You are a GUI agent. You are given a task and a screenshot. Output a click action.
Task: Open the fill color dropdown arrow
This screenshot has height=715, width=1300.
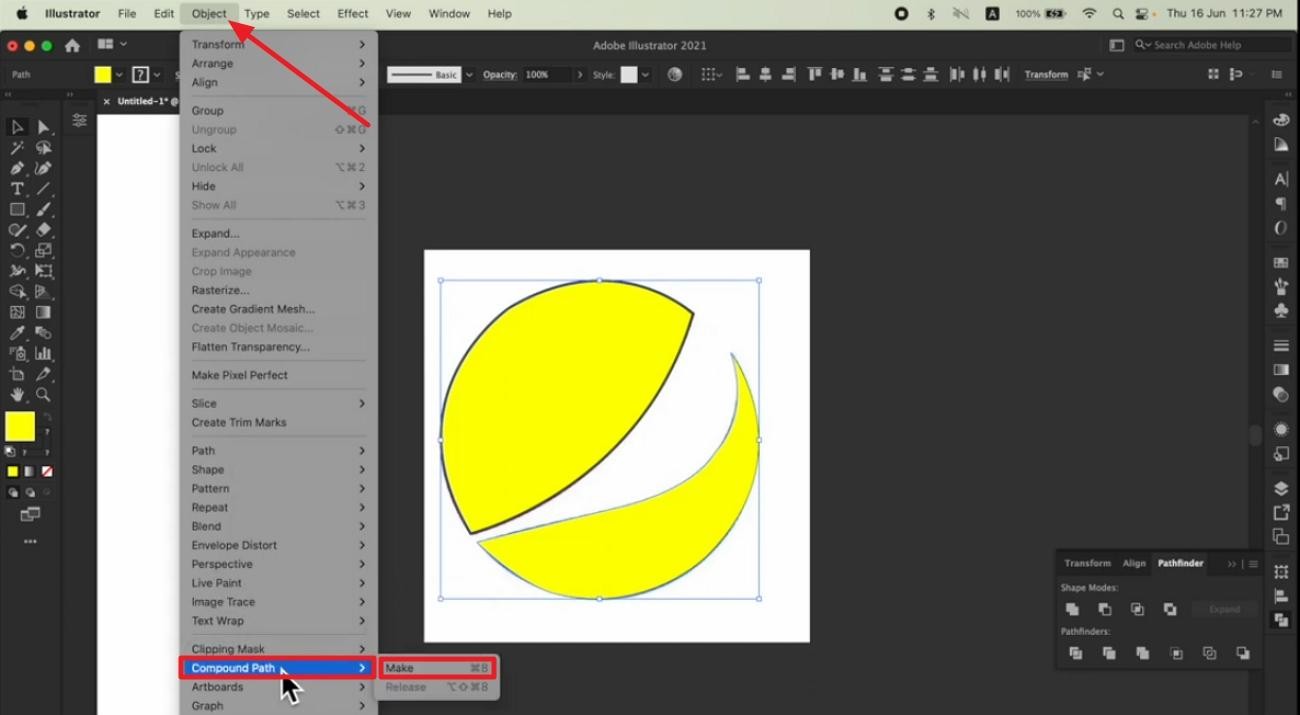(120, 74)
